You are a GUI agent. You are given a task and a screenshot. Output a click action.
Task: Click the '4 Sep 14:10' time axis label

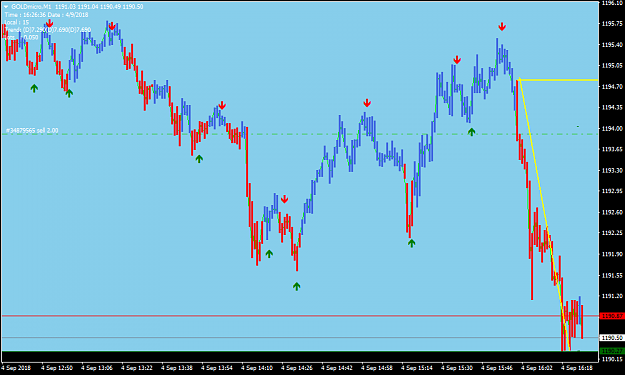tap(257, 367)
